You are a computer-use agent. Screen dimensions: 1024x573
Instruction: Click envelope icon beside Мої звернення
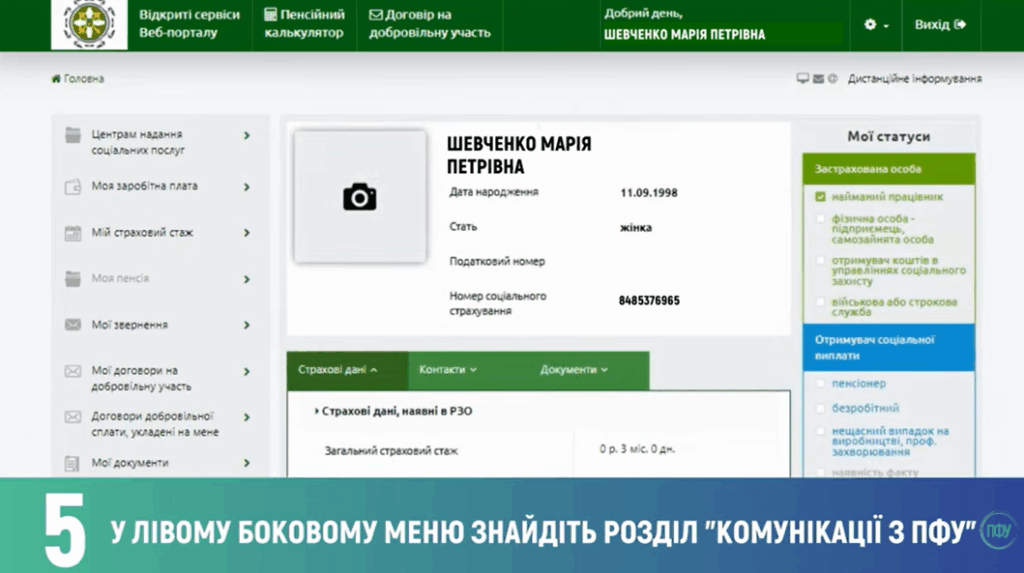click(73, 325)
